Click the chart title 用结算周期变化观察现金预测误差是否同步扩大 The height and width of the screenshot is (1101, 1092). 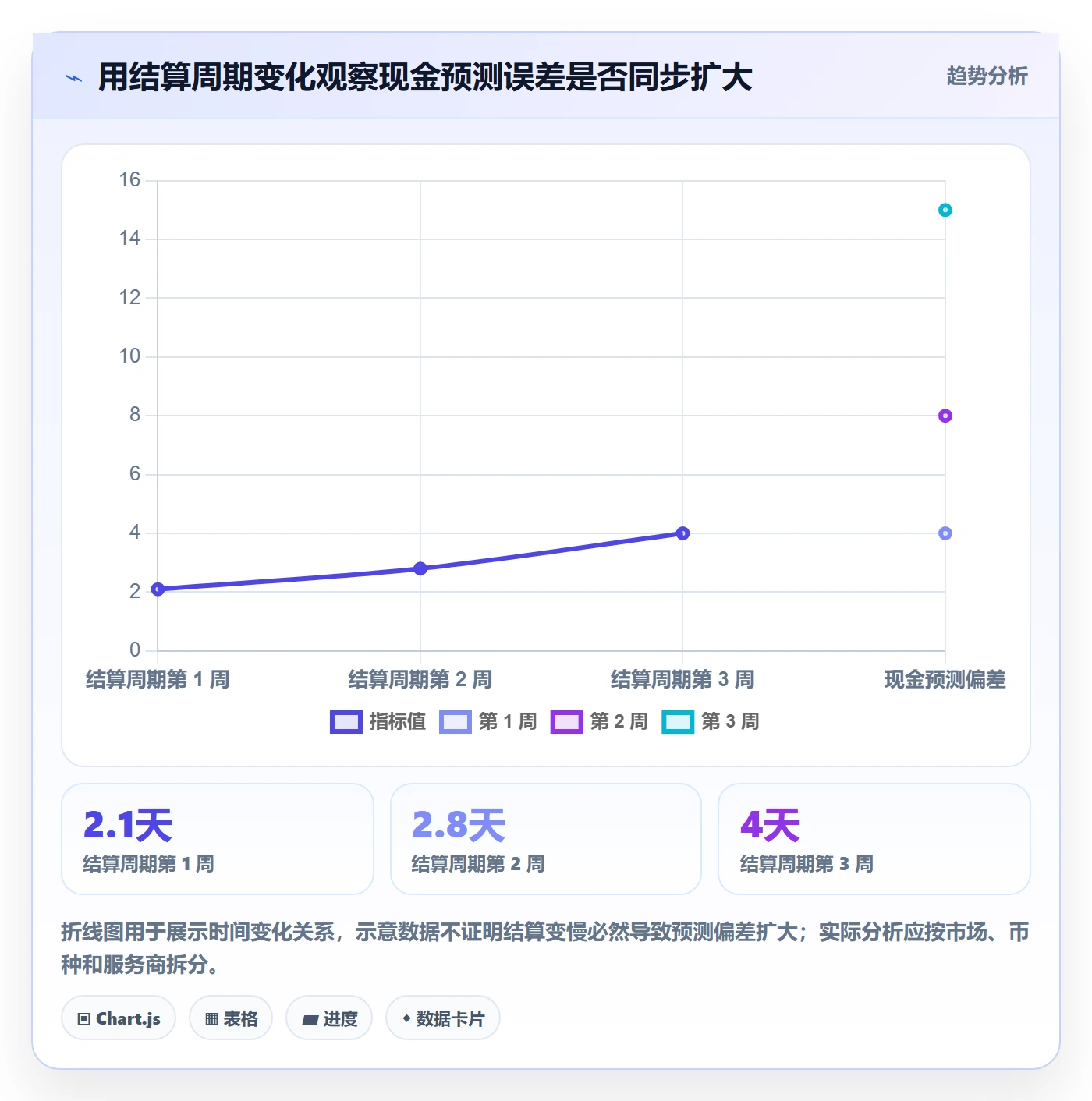[425, 77]
